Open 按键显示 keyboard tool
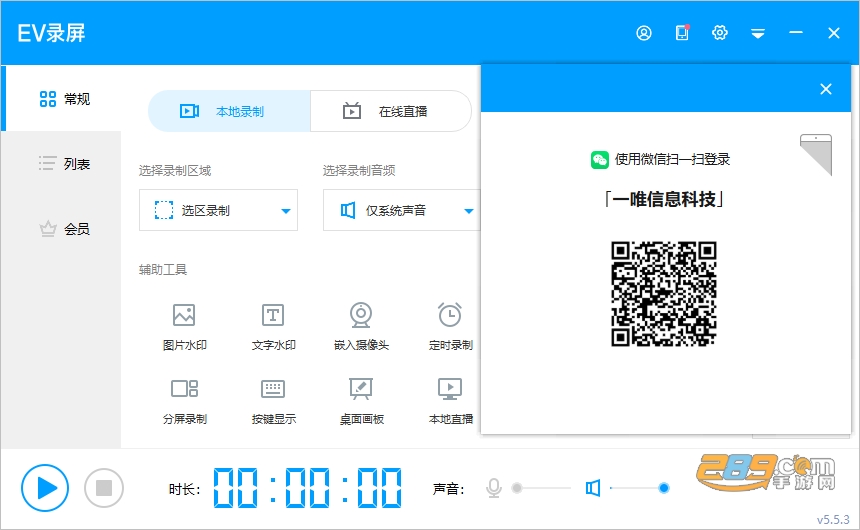The height and width of the screenshot is (530, 860). 273,401
